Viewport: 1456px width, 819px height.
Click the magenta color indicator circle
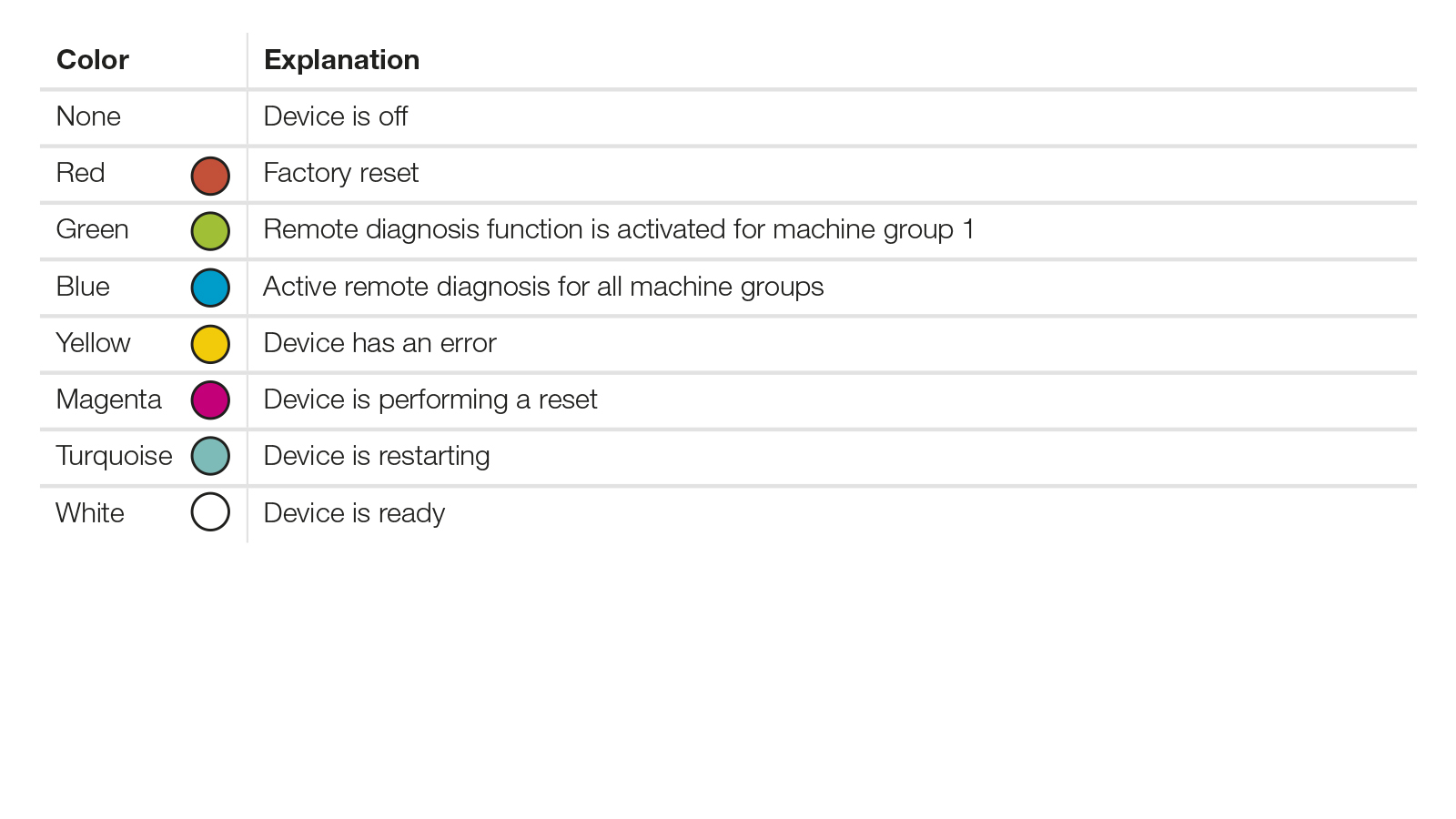(x=210, y=400)
